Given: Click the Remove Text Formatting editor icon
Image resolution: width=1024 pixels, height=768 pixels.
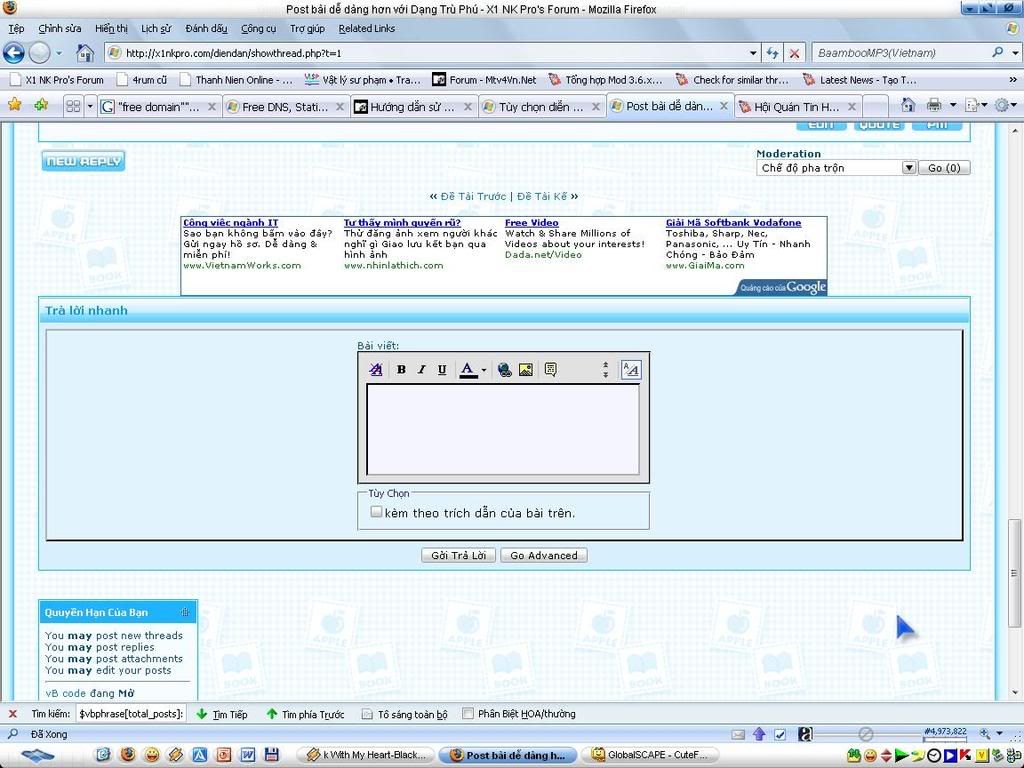Looking at the screenshot, I should click(376, 370).
